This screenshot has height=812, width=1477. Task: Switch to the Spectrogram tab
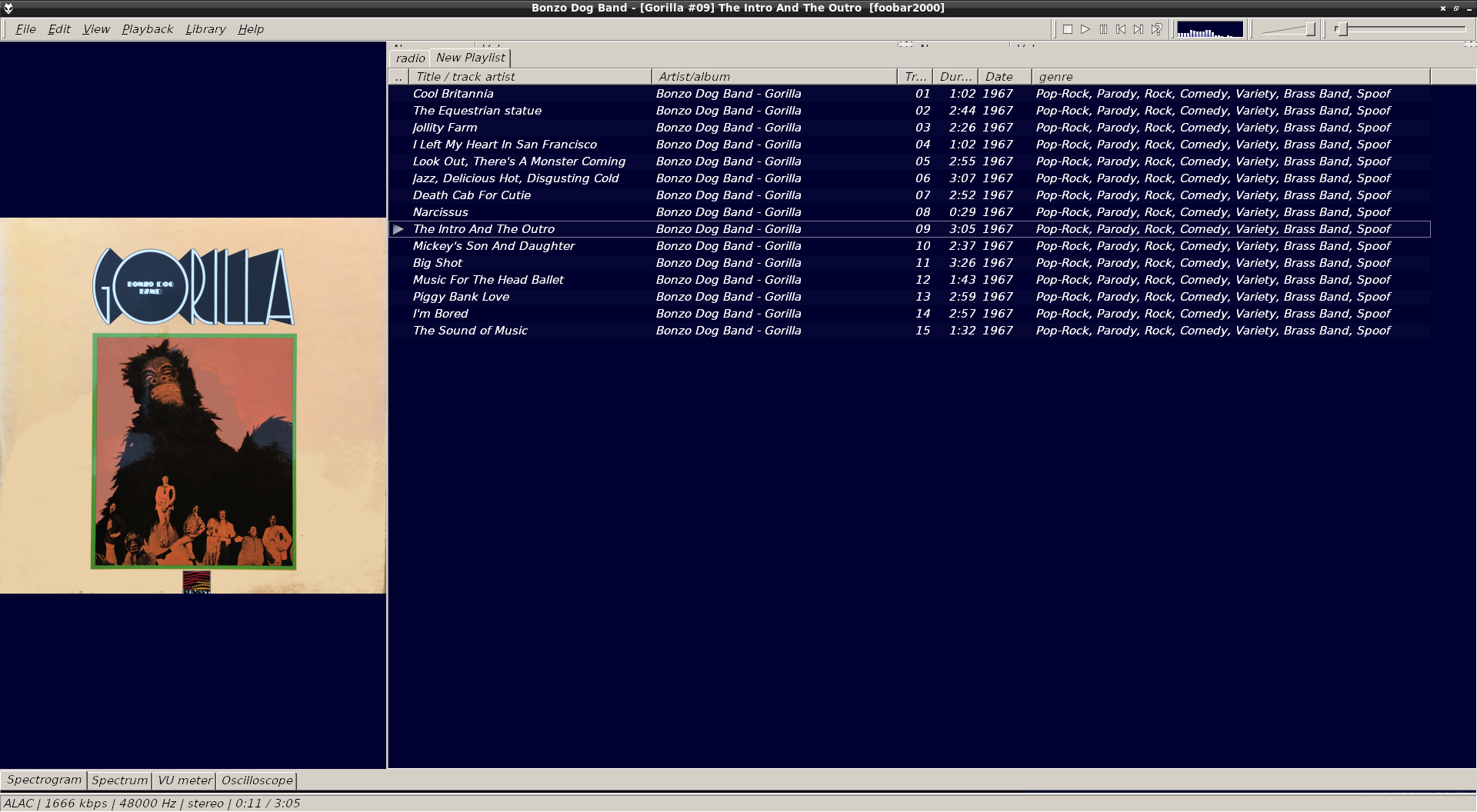(44, 780)
